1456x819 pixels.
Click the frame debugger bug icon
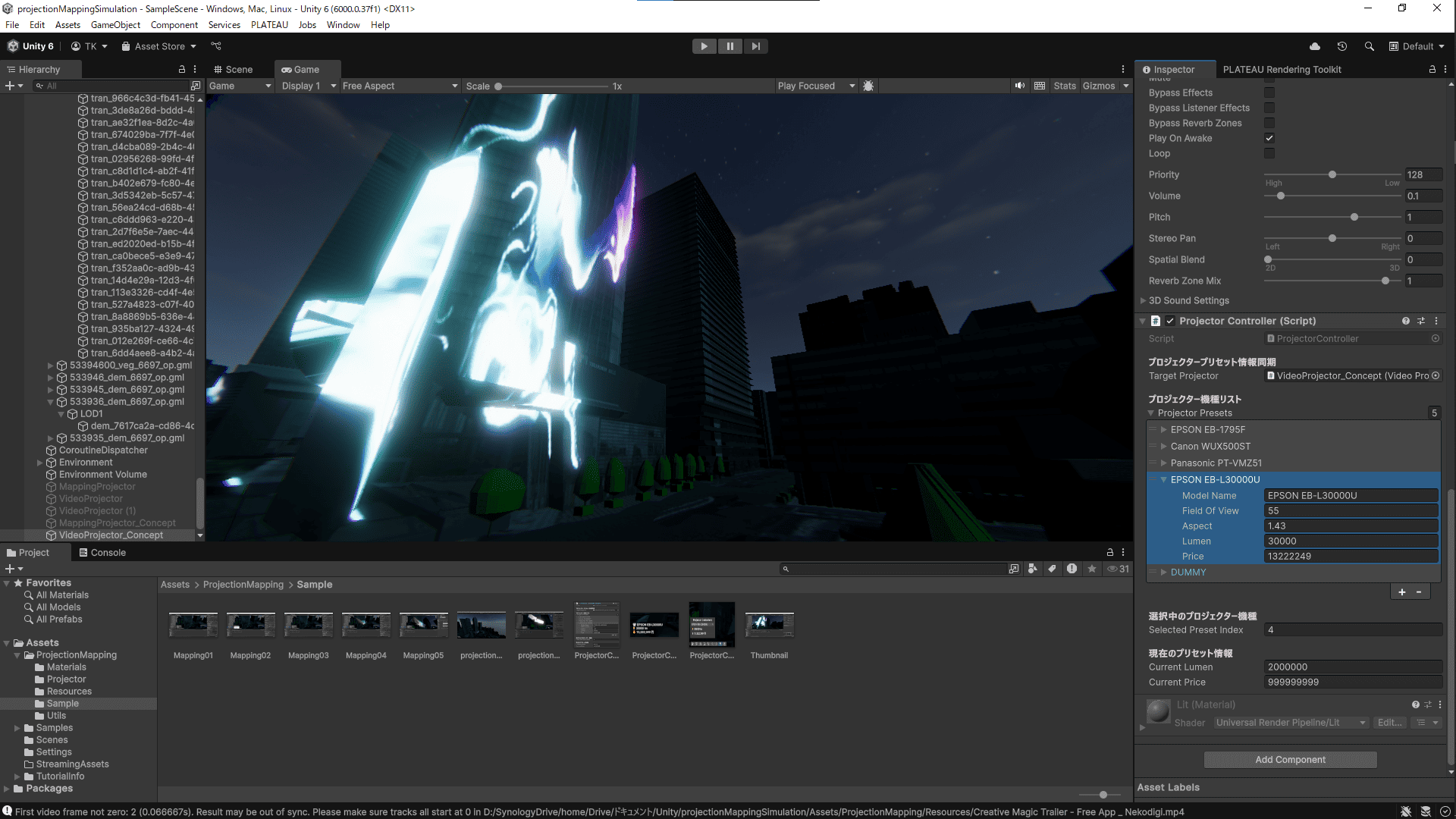(868, 86)
